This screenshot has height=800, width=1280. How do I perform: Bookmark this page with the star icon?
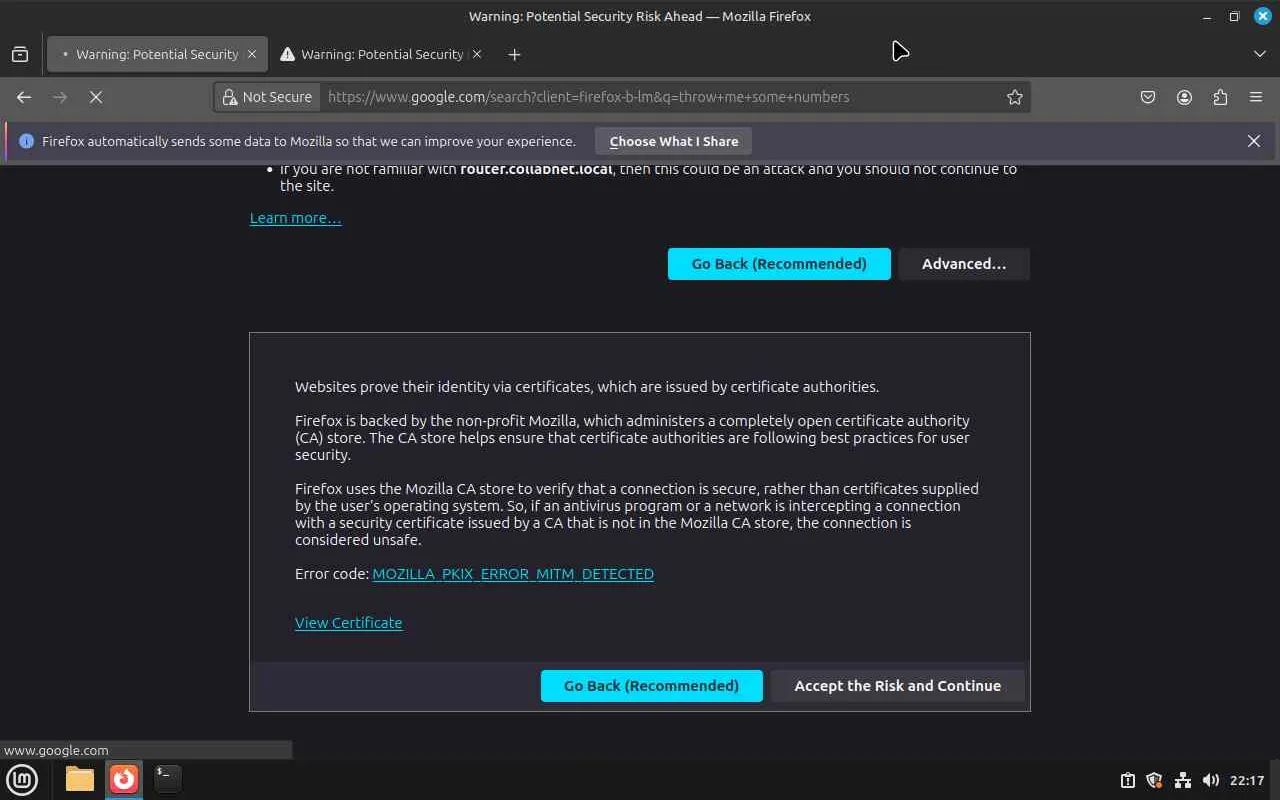(x=1015, y=97)
